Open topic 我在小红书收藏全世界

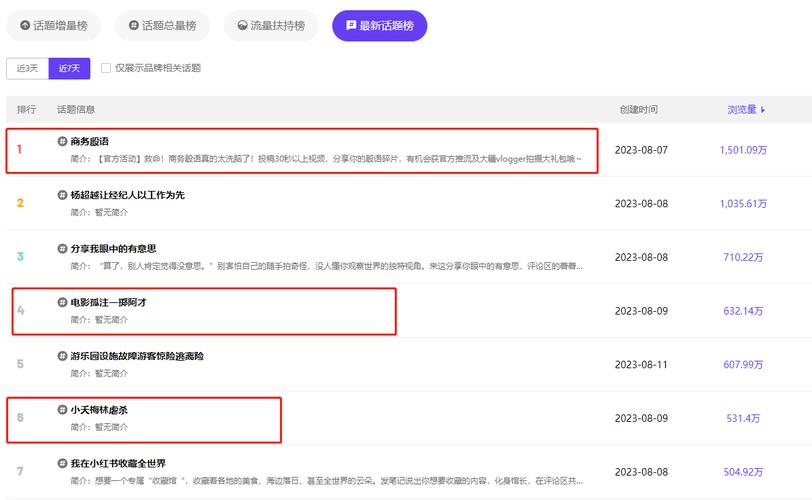point(118,463)
